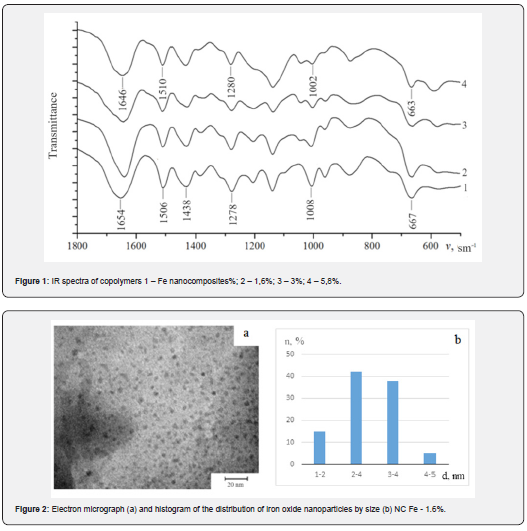Click the small 4-5 histogram bar

(430, 459)
